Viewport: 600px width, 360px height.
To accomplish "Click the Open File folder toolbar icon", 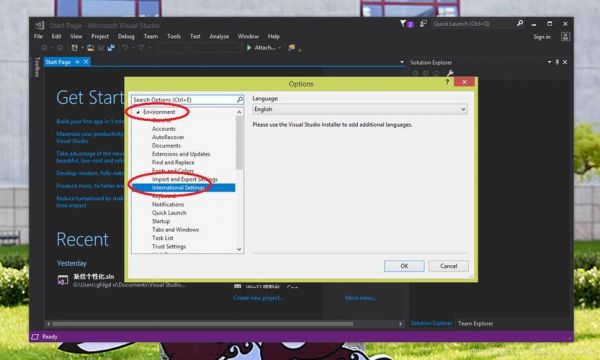I will (90, 48).
